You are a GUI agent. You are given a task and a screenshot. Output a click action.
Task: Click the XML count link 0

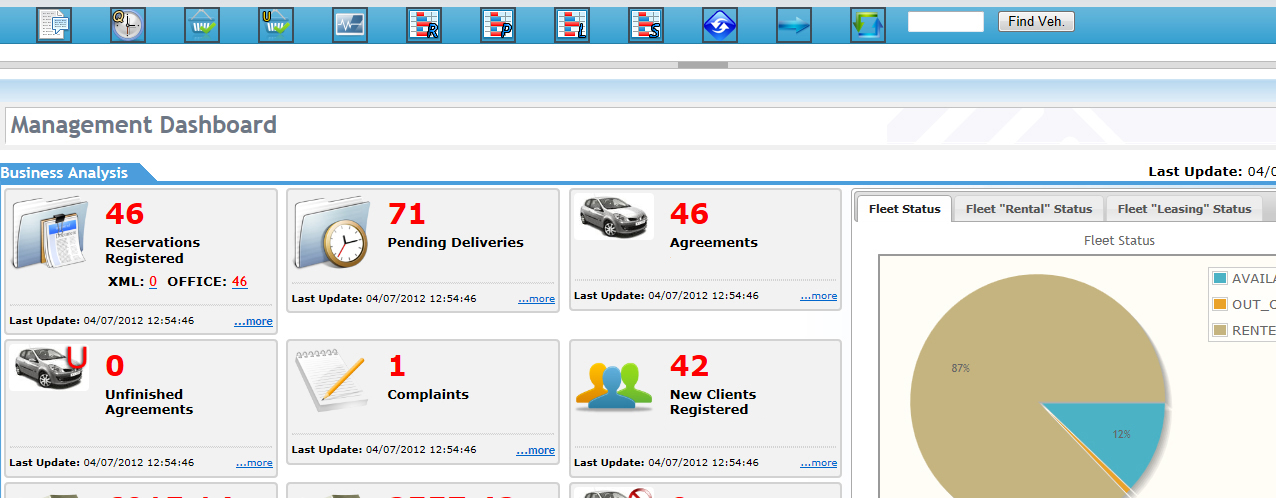[153, 282]
